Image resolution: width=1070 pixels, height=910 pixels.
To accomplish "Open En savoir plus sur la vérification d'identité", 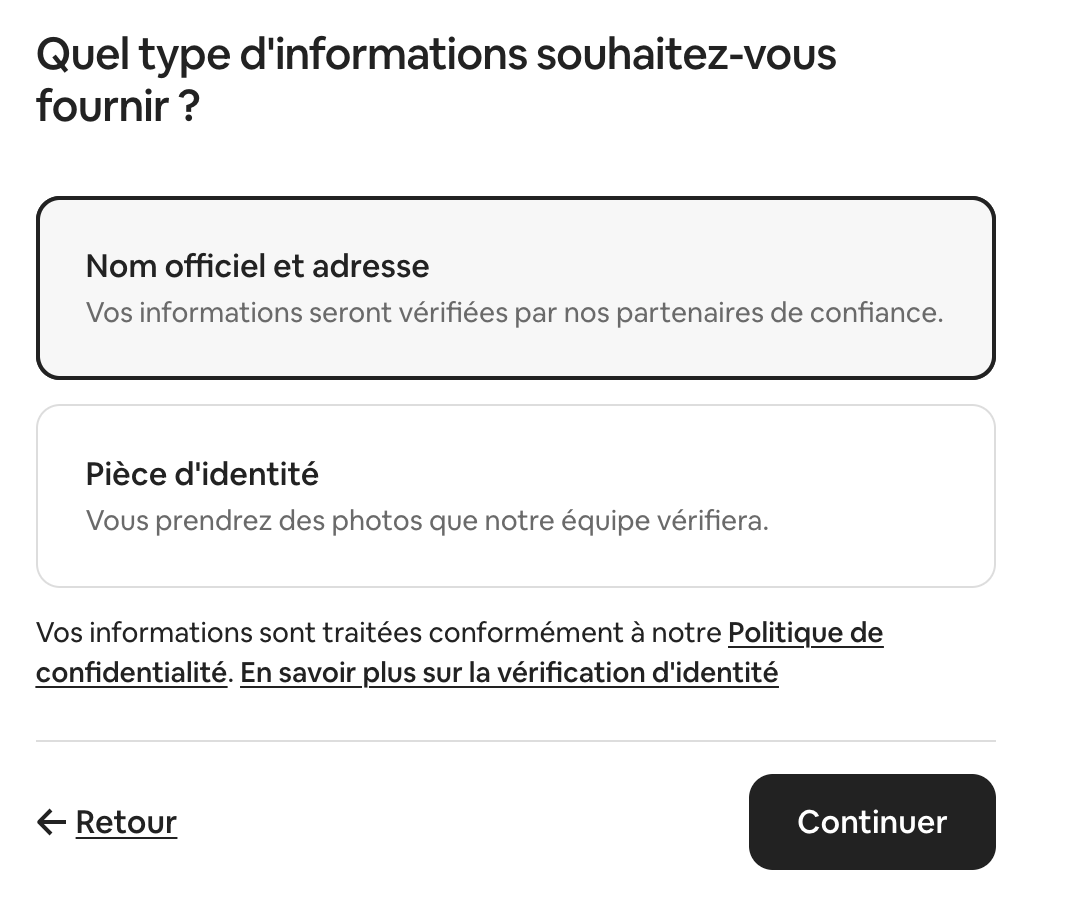I will tap(508, 672).
